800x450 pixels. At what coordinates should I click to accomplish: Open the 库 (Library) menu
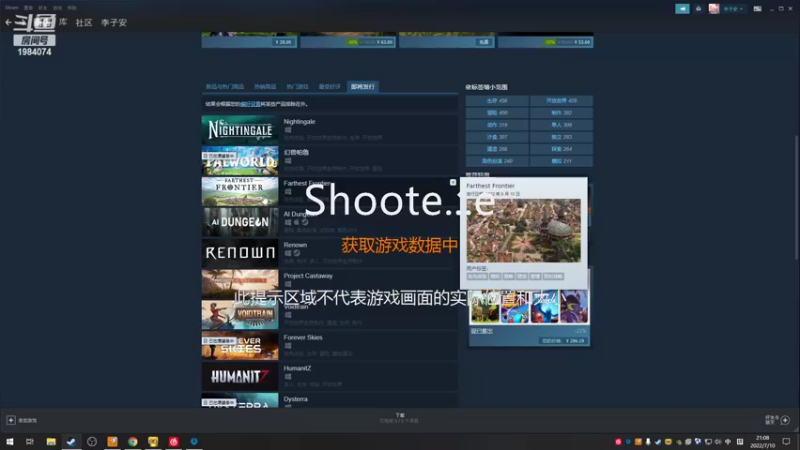point(63,22)
